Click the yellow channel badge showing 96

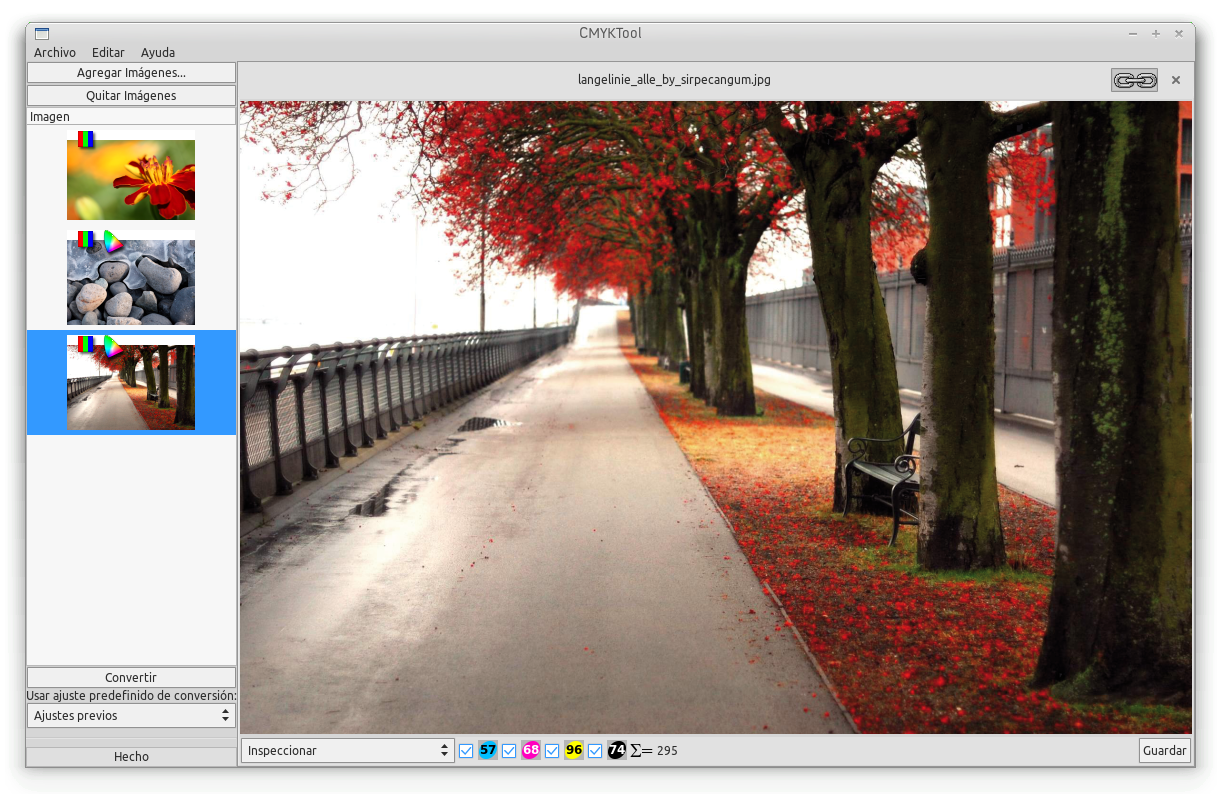[574, 750]
